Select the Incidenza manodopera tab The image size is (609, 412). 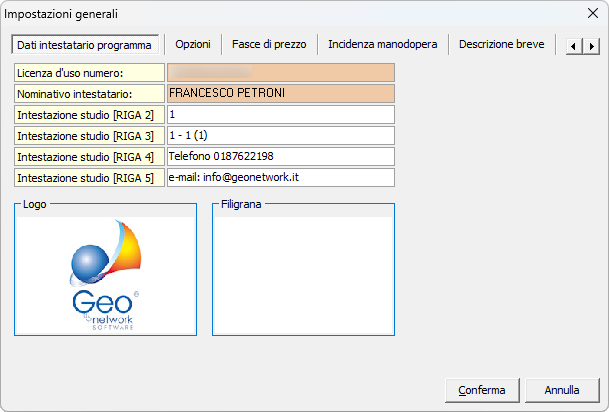[x=382, y=45]
